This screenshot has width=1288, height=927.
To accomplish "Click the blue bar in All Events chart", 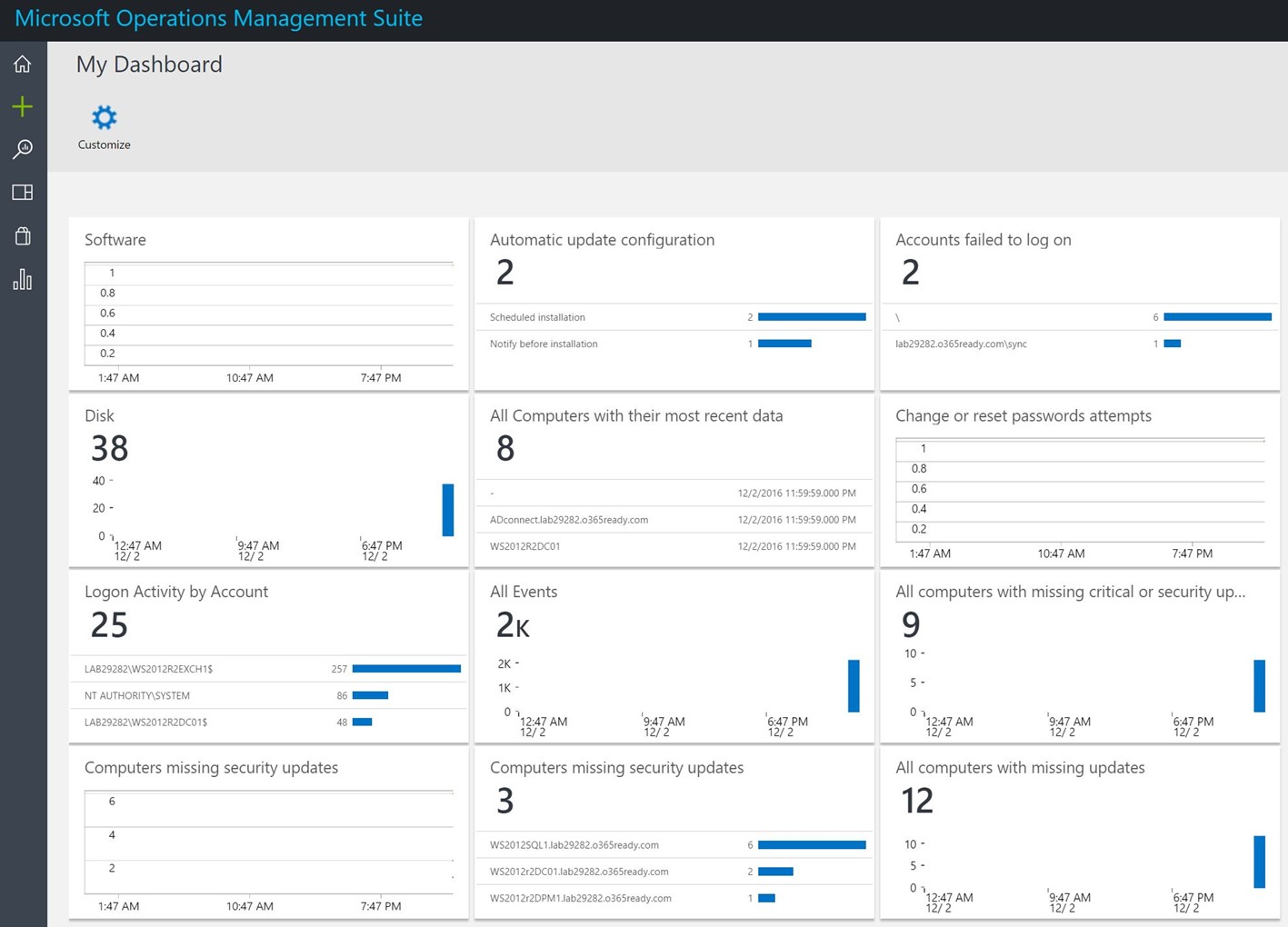I will tap(854, 686).
